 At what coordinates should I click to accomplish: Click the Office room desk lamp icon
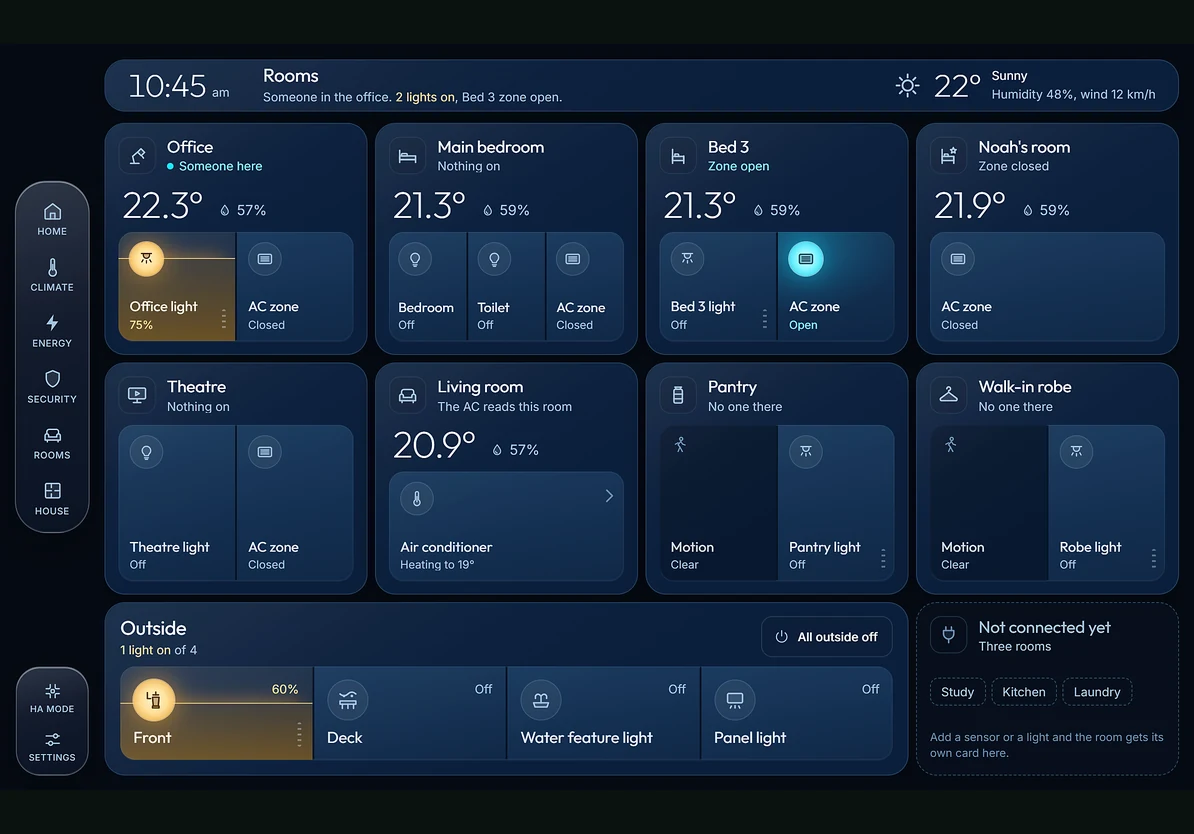coord(137,156)
